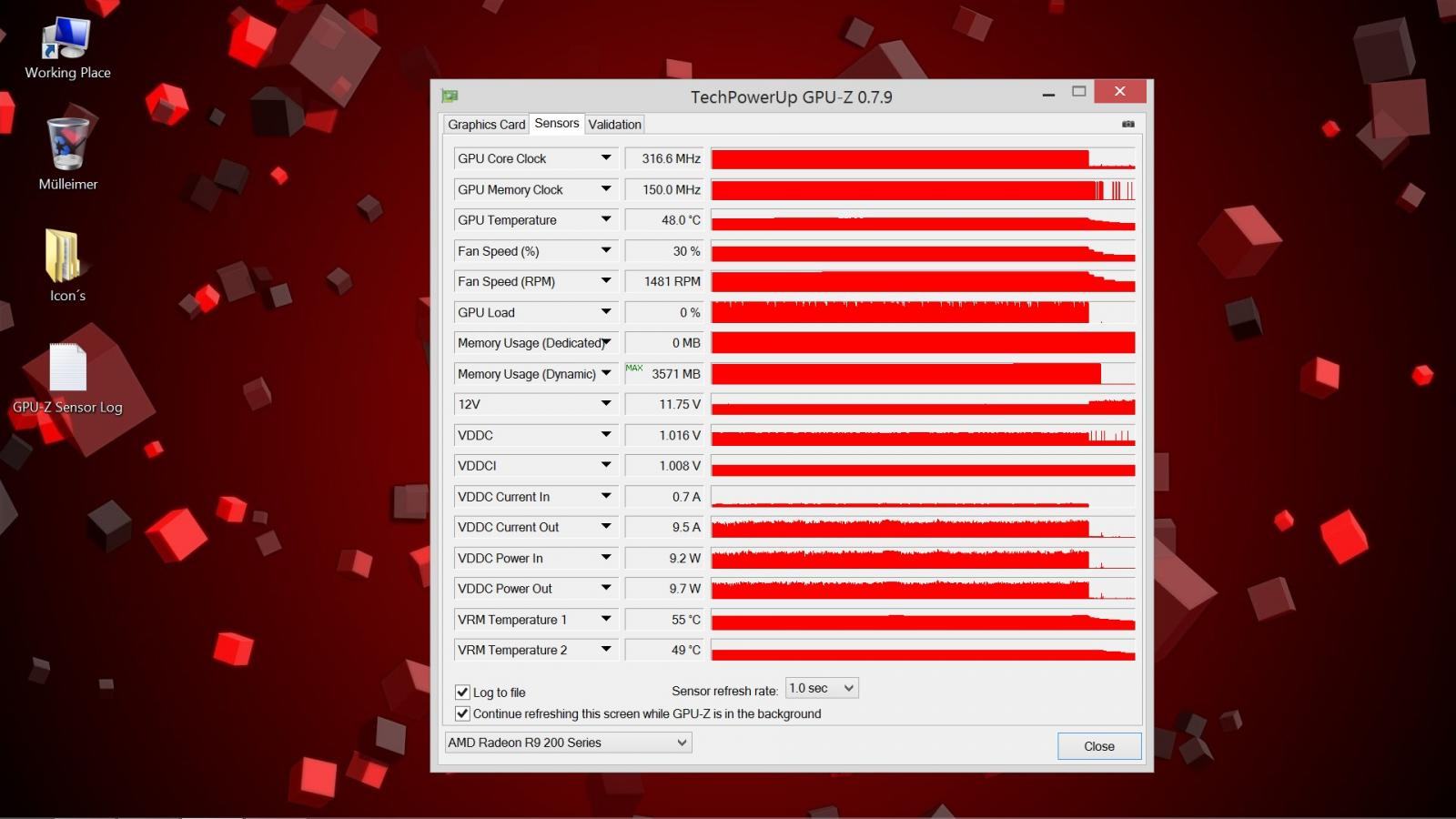Click the 30 % fan speed value
1456x819 pixels.
(x=665, y=251)
